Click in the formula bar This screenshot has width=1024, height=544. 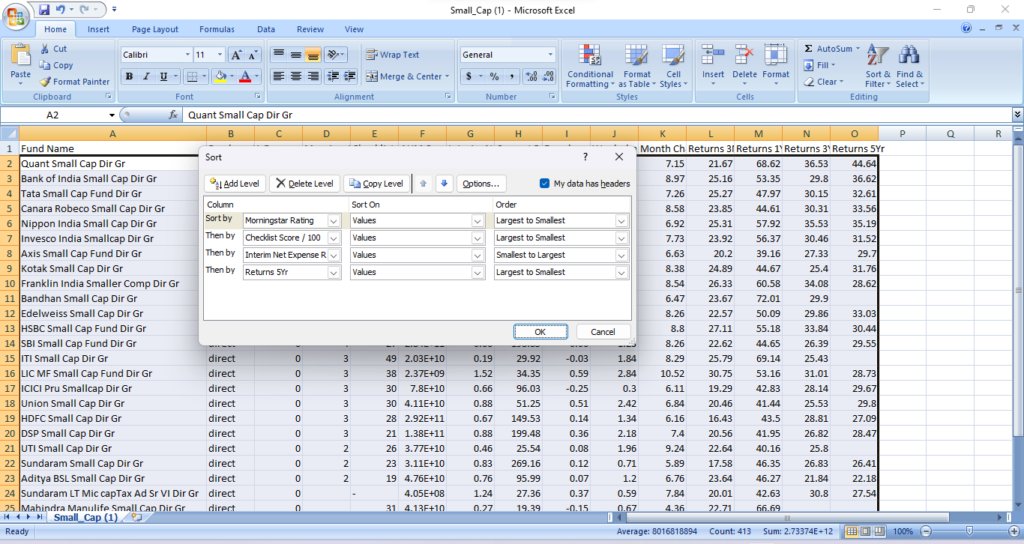[x=597, y=115]
